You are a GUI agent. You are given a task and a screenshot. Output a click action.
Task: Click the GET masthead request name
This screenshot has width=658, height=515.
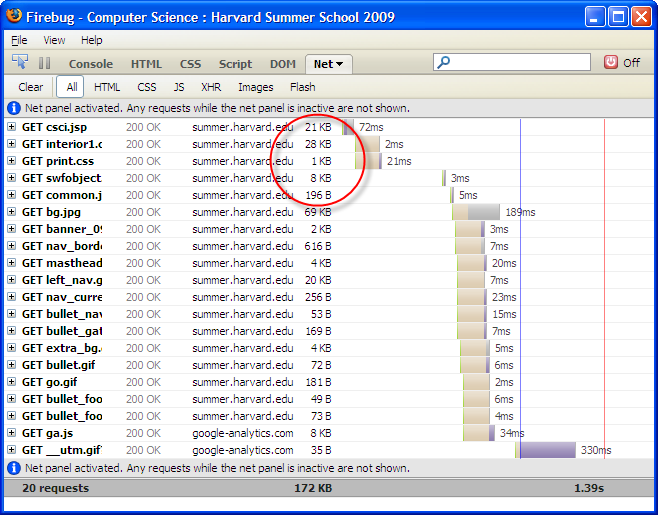[62, 263]
